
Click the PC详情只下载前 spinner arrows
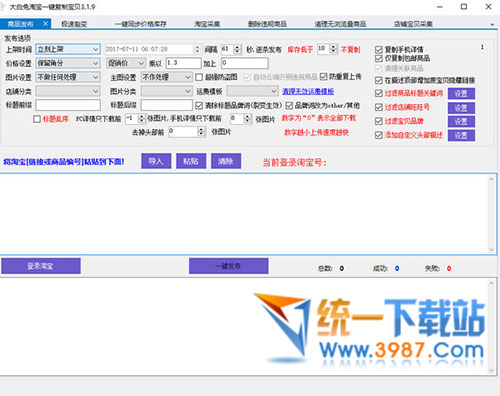point(141,118)
